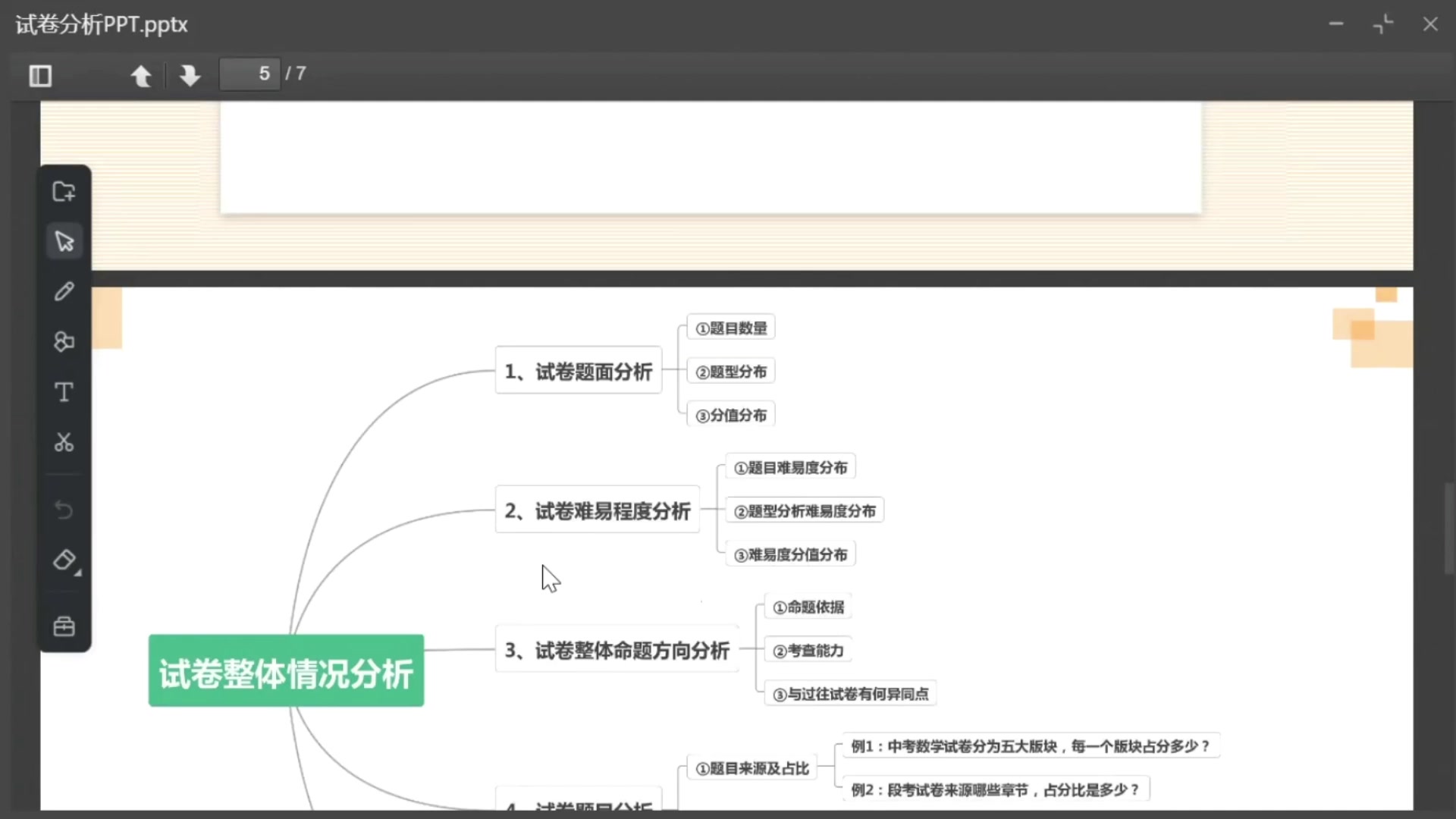Viewport: 1456px width, 819px height.
Task: Click the ③与过往试卷有何异同点 node
Action: pos(851,694)
